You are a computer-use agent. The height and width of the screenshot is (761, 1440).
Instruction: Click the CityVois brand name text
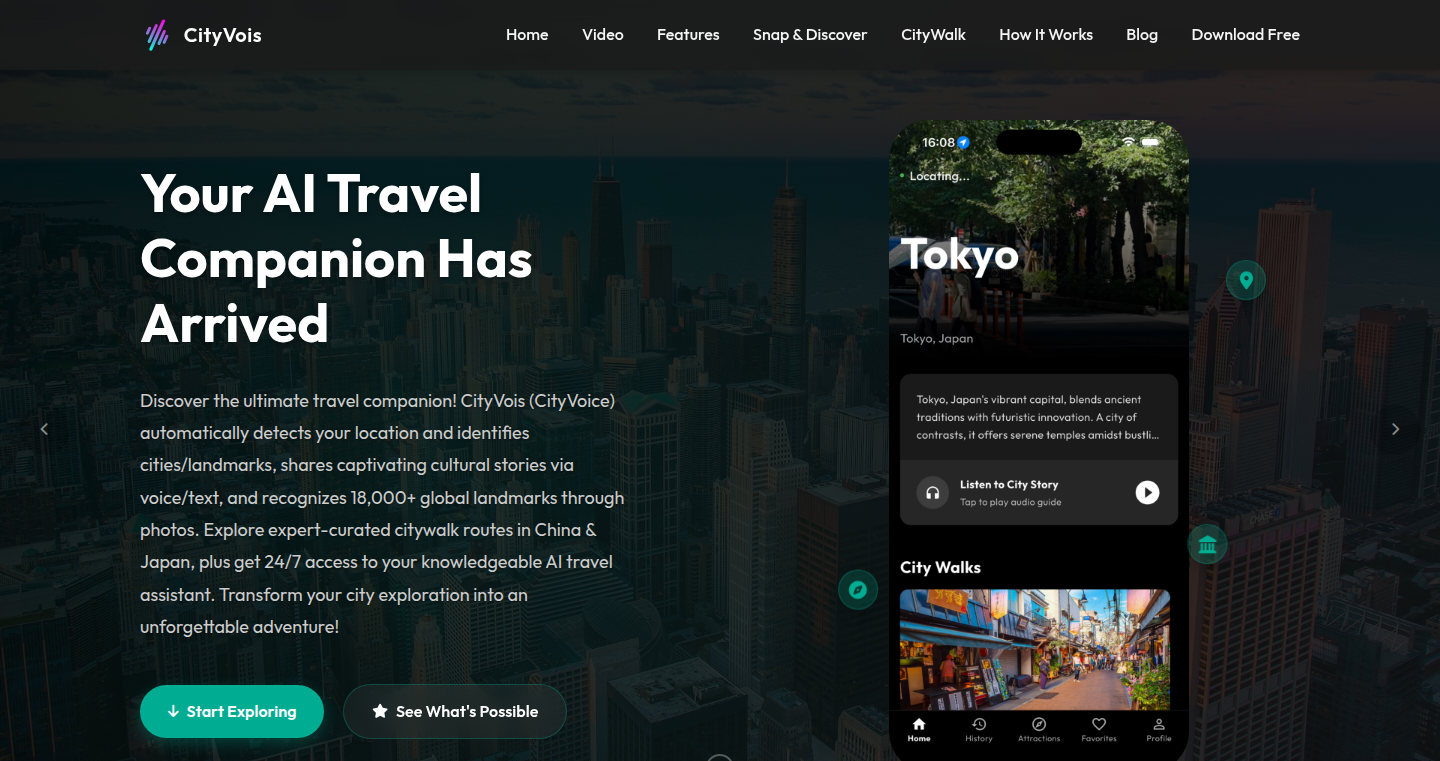(222, 35)
